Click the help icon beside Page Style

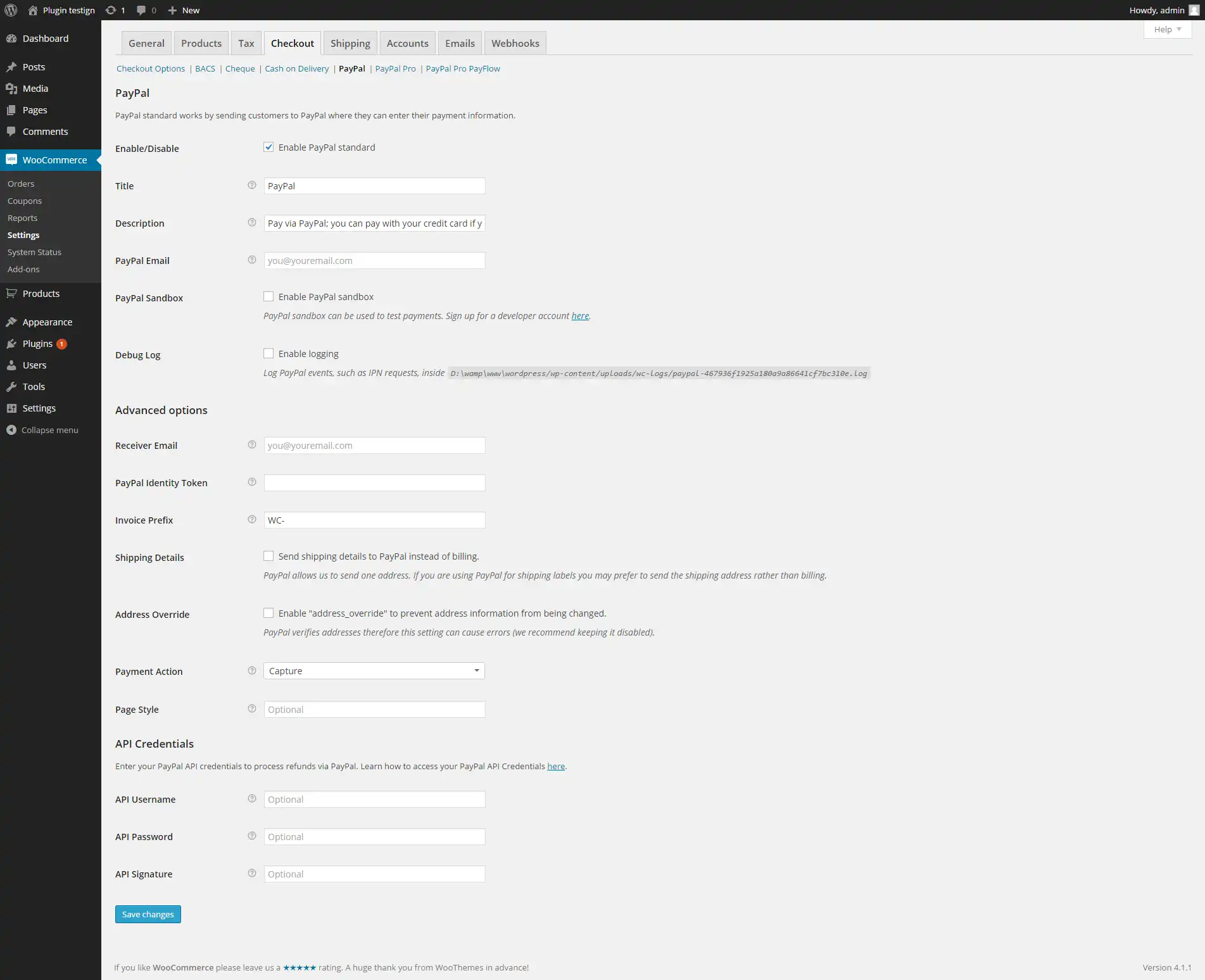pyautogui.click(x=252, y=709)
